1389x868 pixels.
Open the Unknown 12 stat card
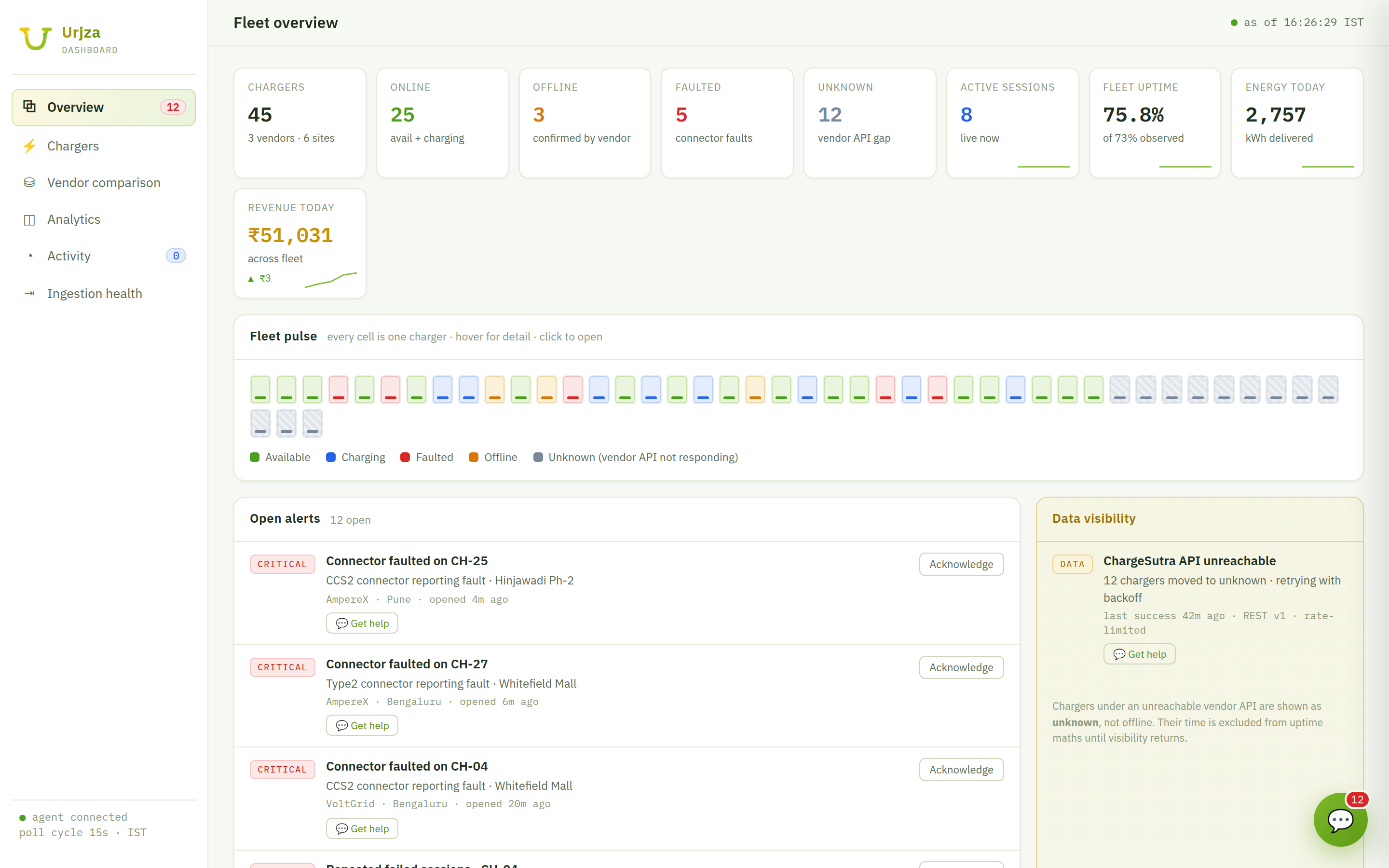pos(870,123)
